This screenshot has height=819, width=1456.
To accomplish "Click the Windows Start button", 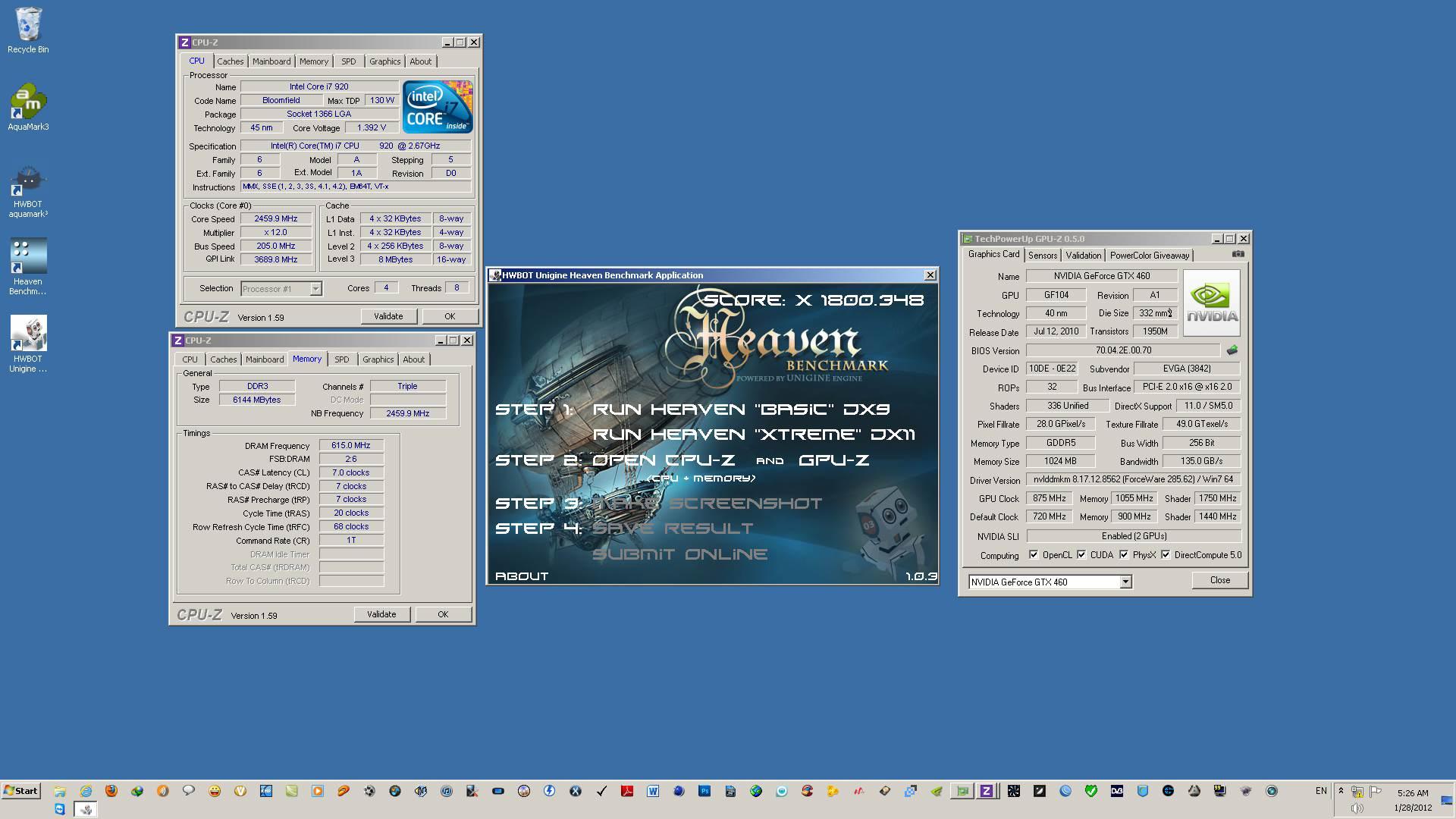I will point(21,791).
